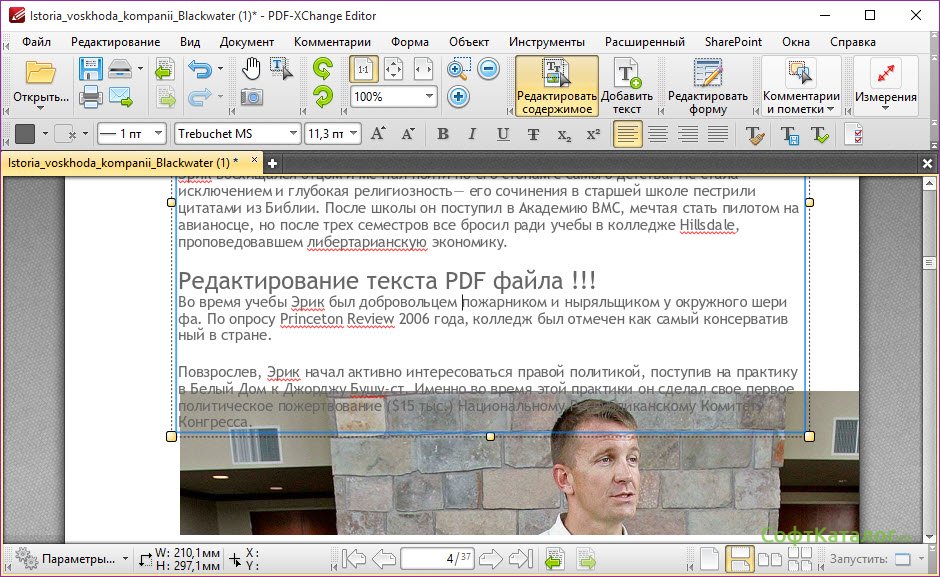Set zoom to actual size 1:1
940x577 pixels.
[x=363, y=69]
